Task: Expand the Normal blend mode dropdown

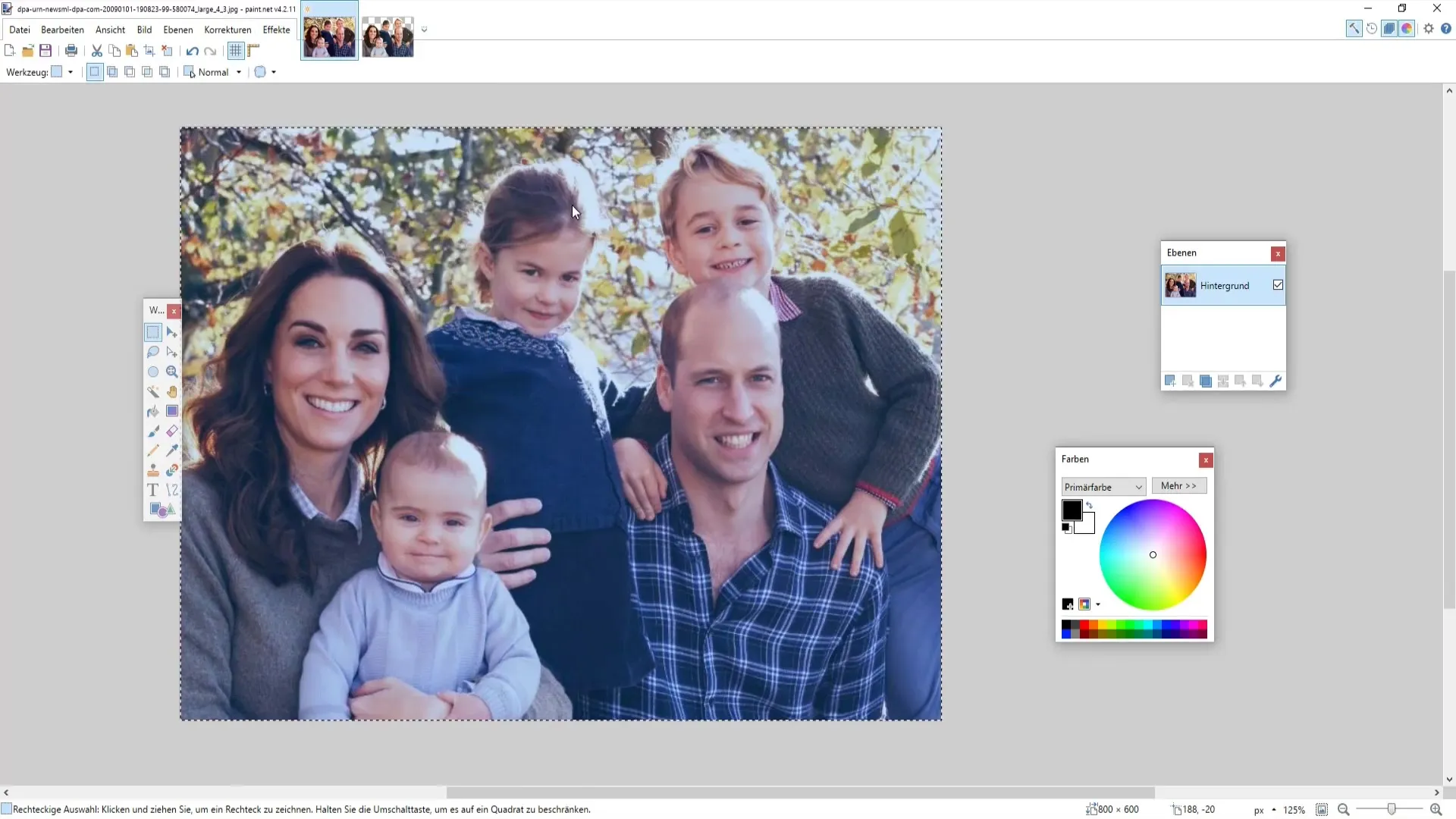Action: (x=238, y=72)
